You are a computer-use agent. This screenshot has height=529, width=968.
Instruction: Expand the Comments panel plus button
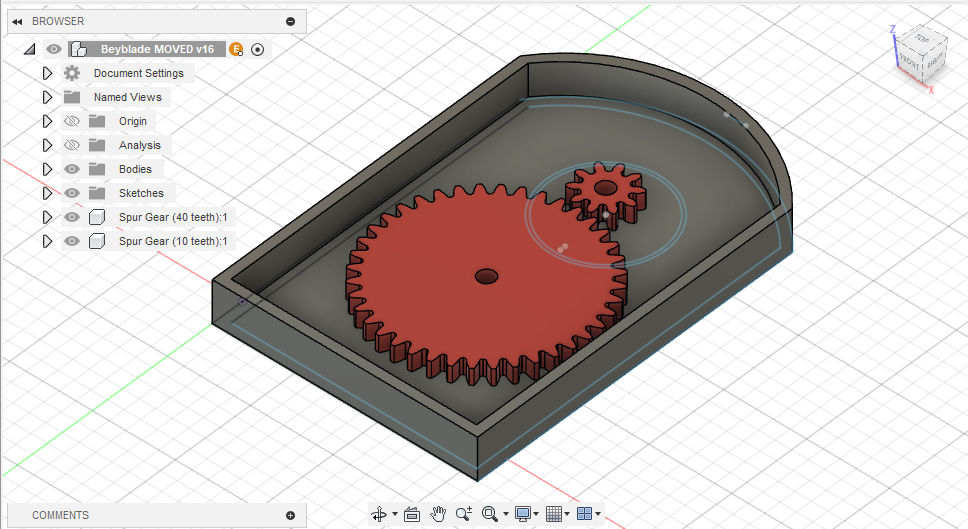point(291,515)
